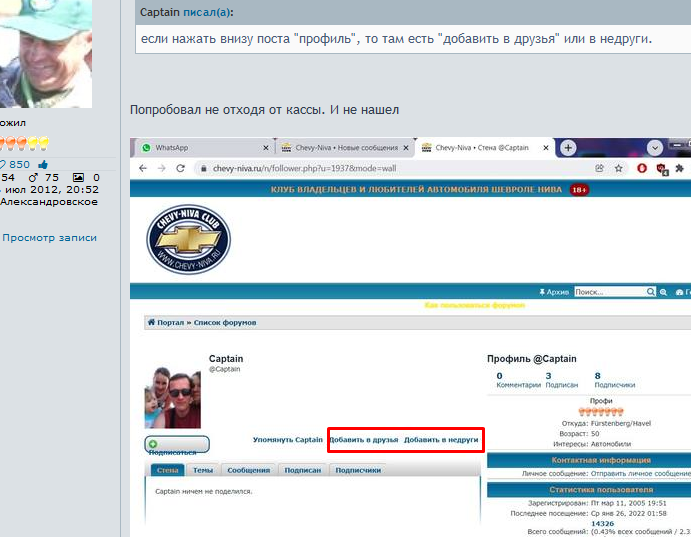691x537 pixels.
Task: Close the WhatsApp tab
Action: pyautogui.click(x=266, y=148)
